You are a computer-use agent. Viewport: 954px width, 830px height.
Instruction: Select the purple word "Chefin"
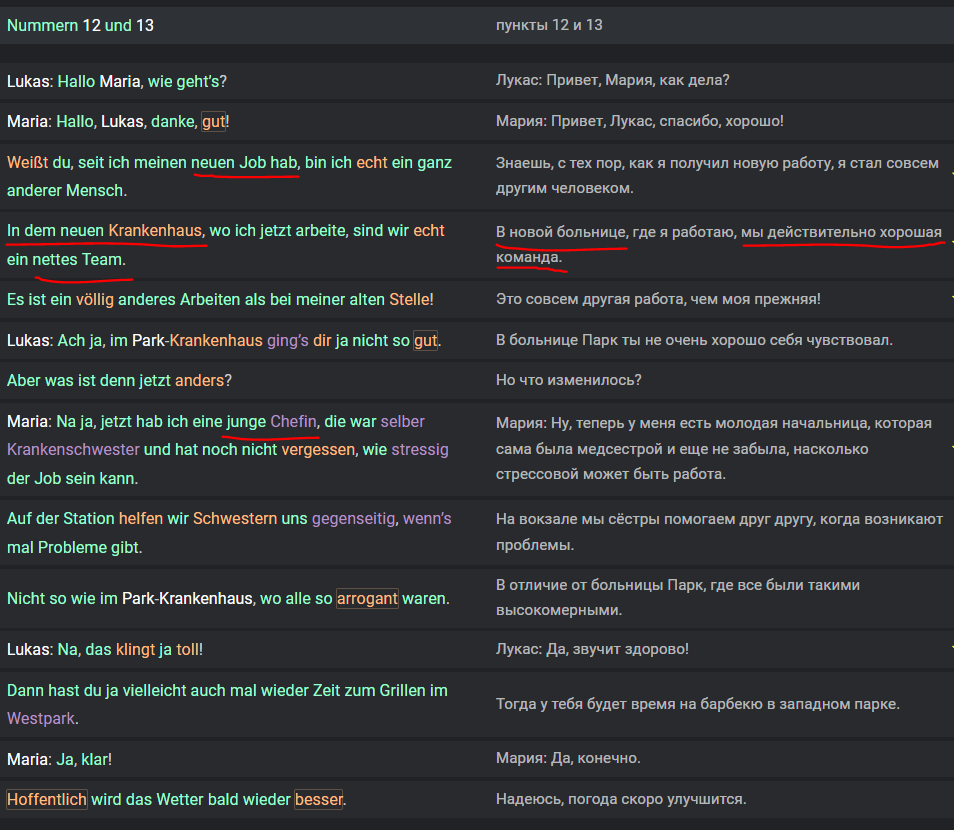pyautogui.click(x=293, y=421)
